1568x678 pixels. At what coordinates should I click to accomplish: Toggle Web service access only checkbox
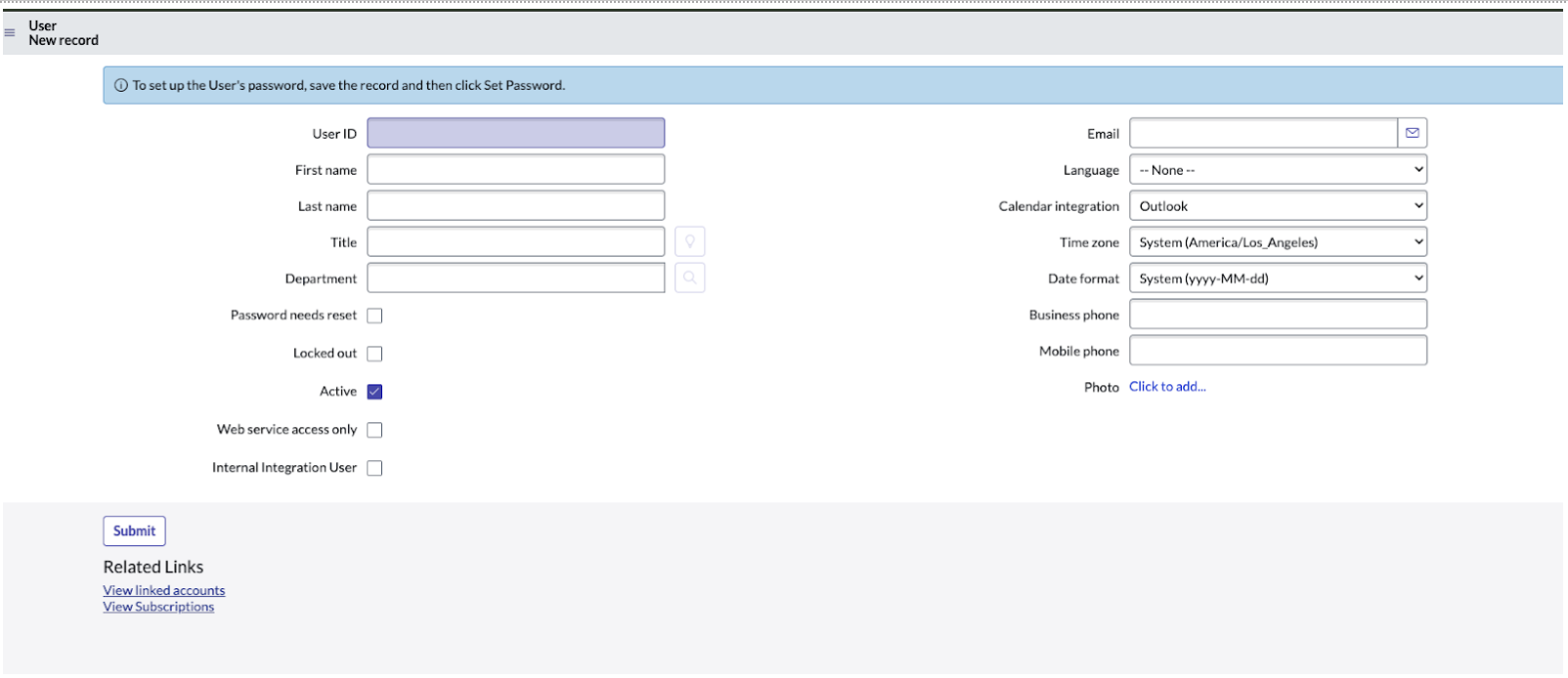pos(374,430)
